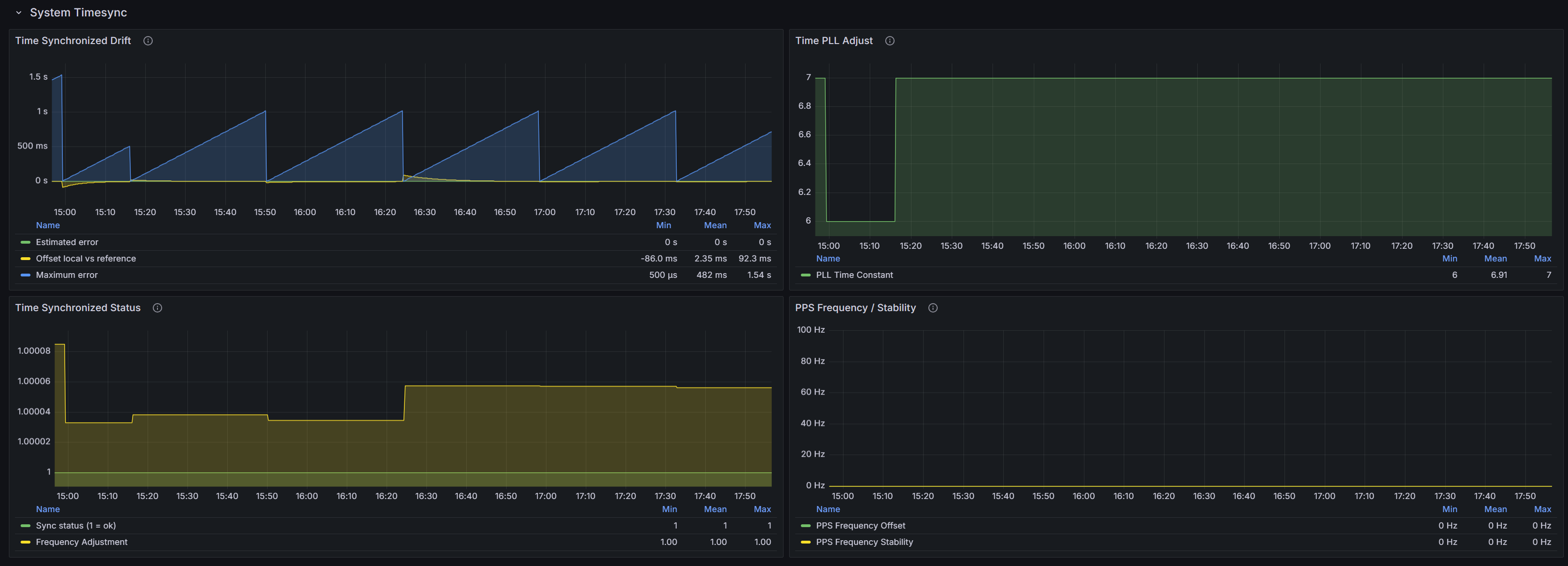Open info tooltip on PPS Frequency / Stability panel
The image size is (1568, 566).
[933, 307]
